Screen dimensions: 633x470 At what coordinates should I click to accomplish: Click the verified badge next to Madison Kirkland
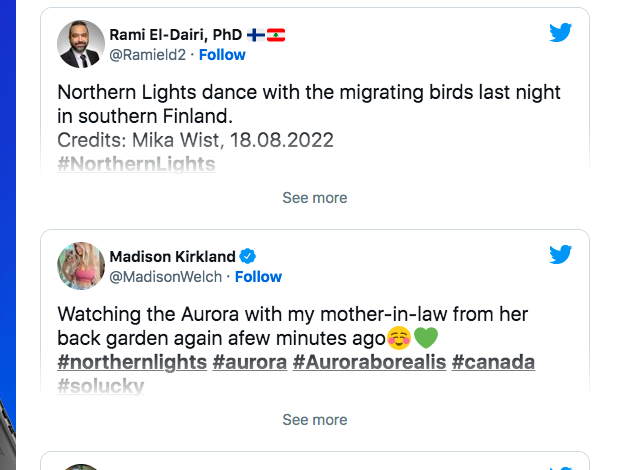247,256
